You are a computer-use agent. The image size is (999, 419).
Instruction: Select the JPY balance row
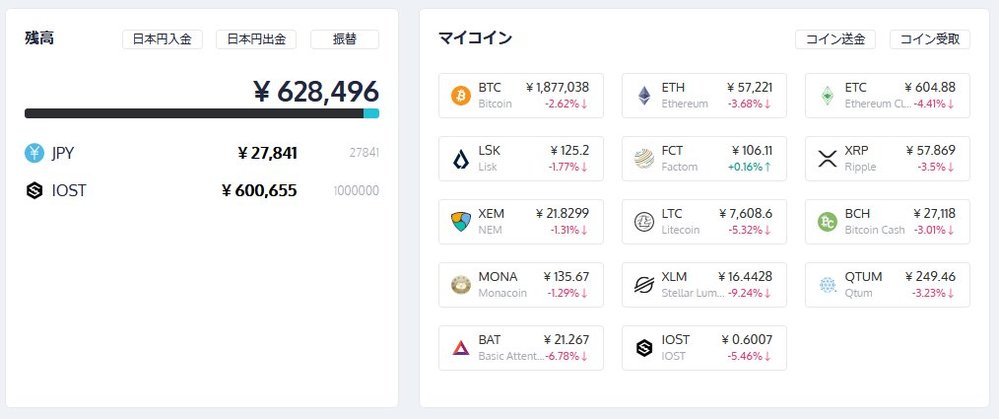coord(201,153)
